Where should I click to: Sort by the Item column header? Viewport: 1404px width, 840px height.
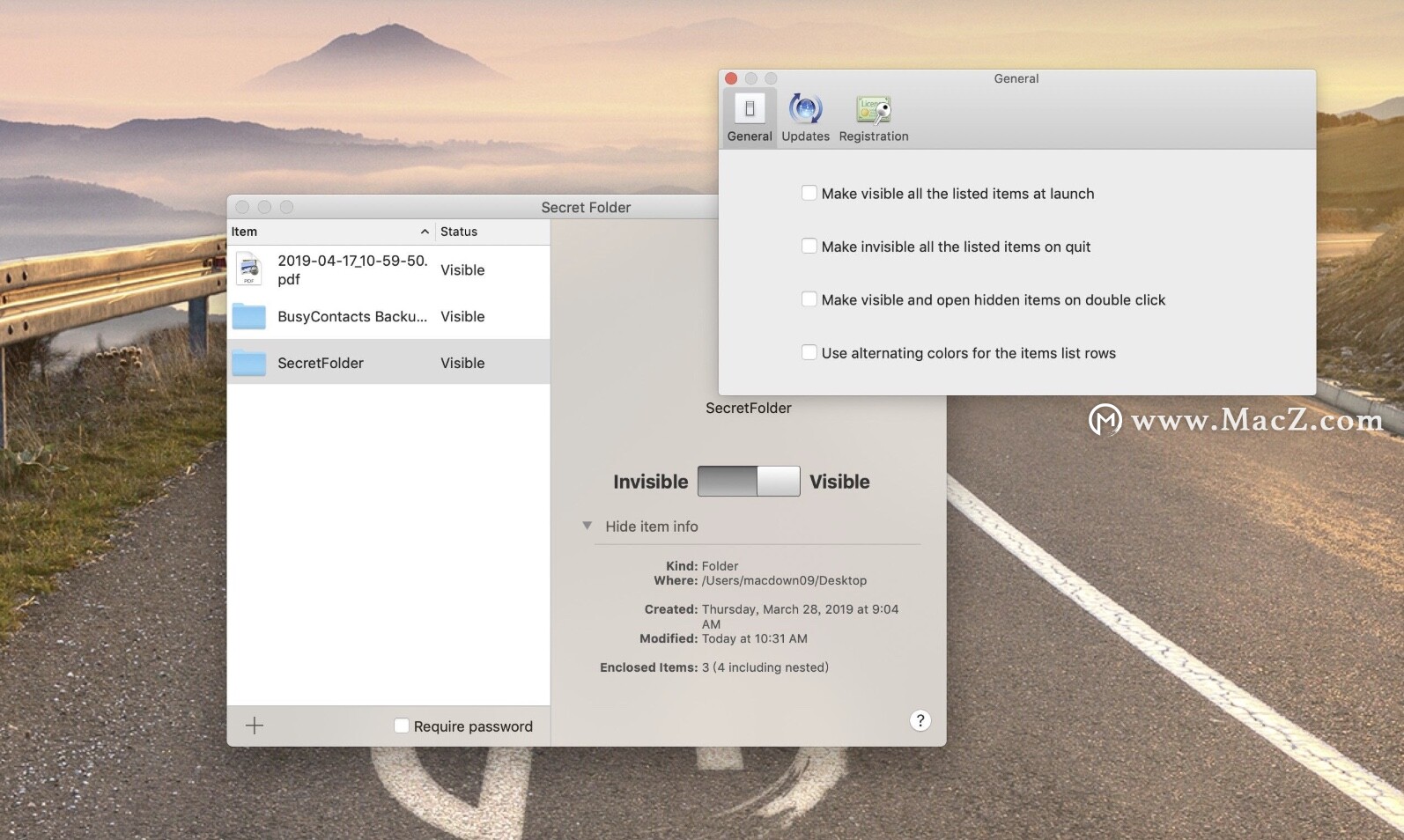tap(330, 232)
